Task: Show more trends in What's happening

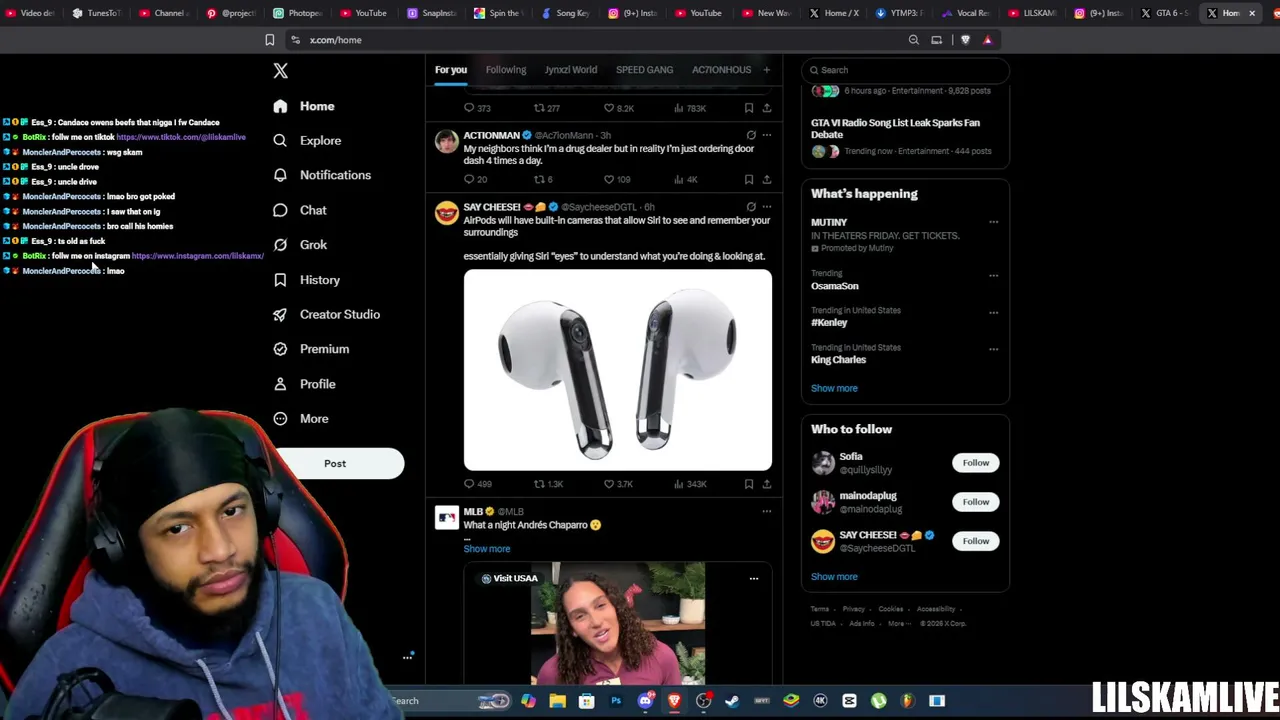Action: [834, 388]
